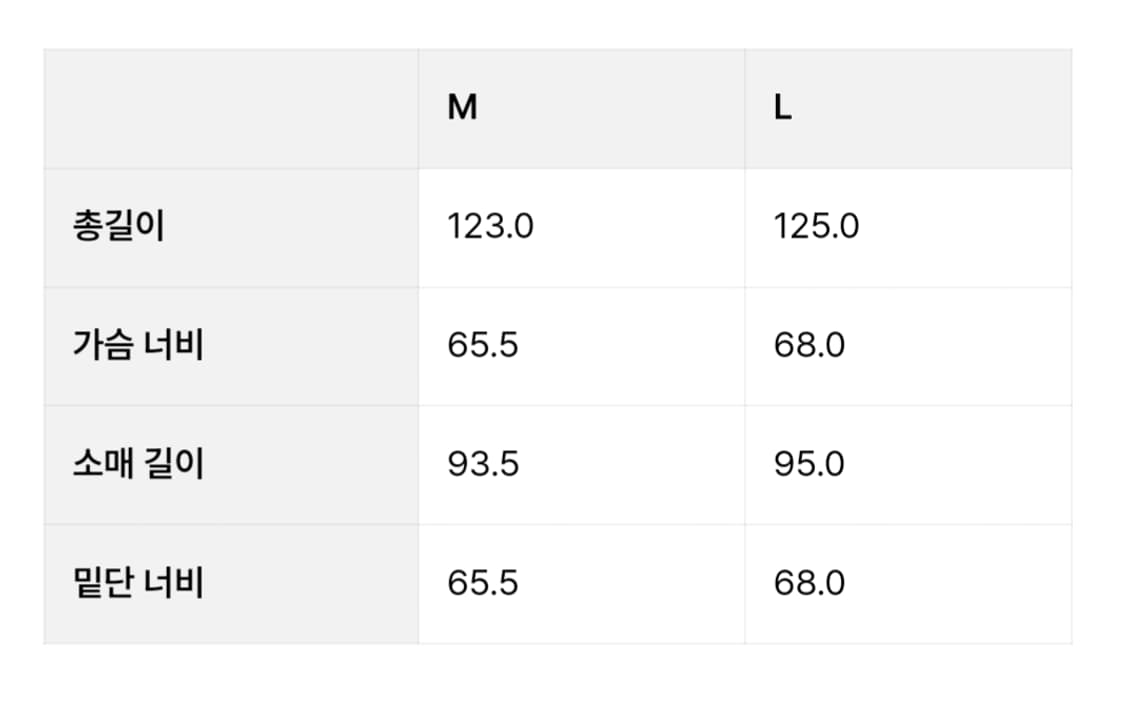Click 68.0 in the 가슴 너비 row
The image size is (1125, 703).
[x=809, y=346]
